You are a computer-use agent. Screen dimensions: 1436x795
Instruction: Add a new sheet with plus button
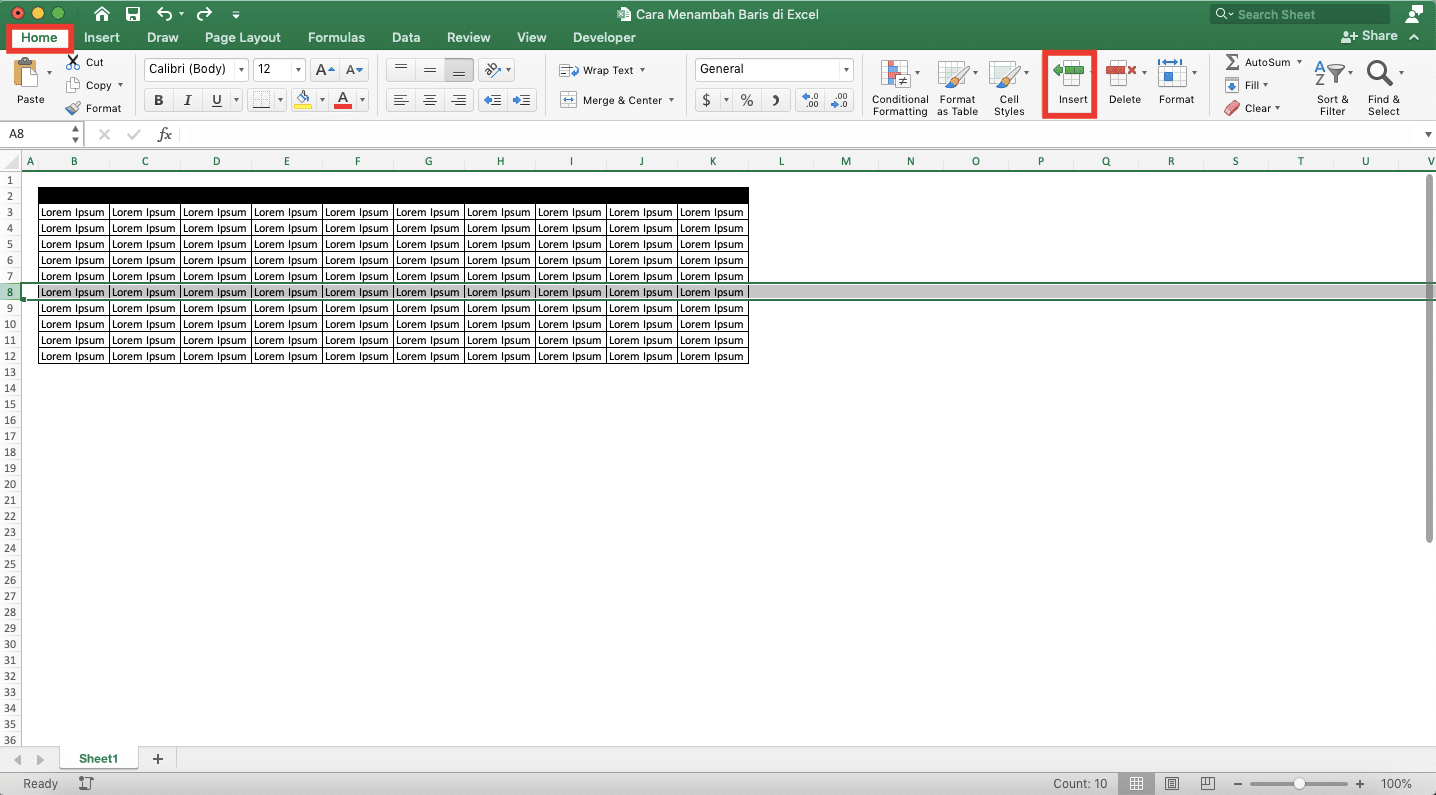point(157,759)
